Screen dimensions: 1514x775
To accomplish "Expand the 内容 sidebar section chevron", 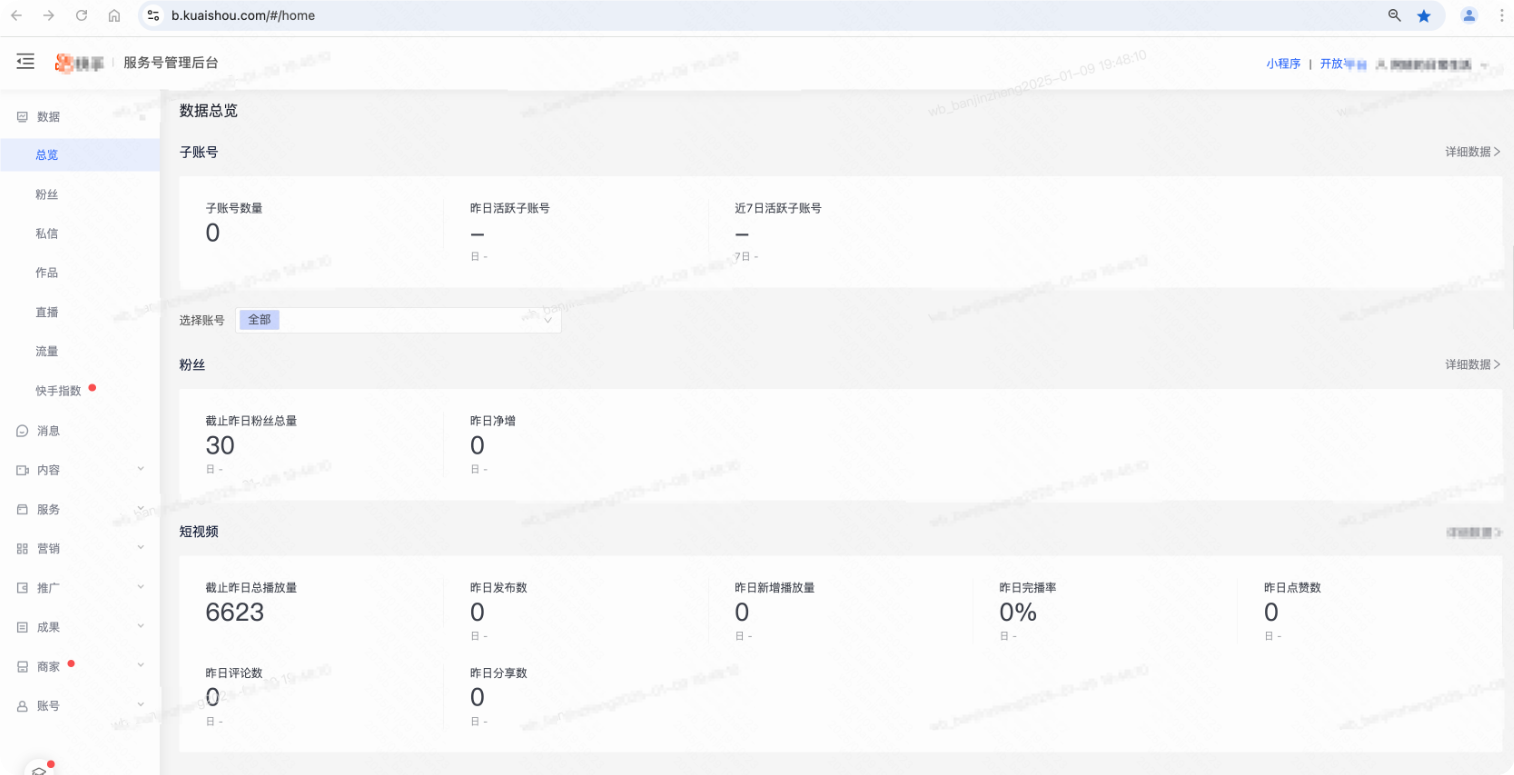I will (141, 469).
